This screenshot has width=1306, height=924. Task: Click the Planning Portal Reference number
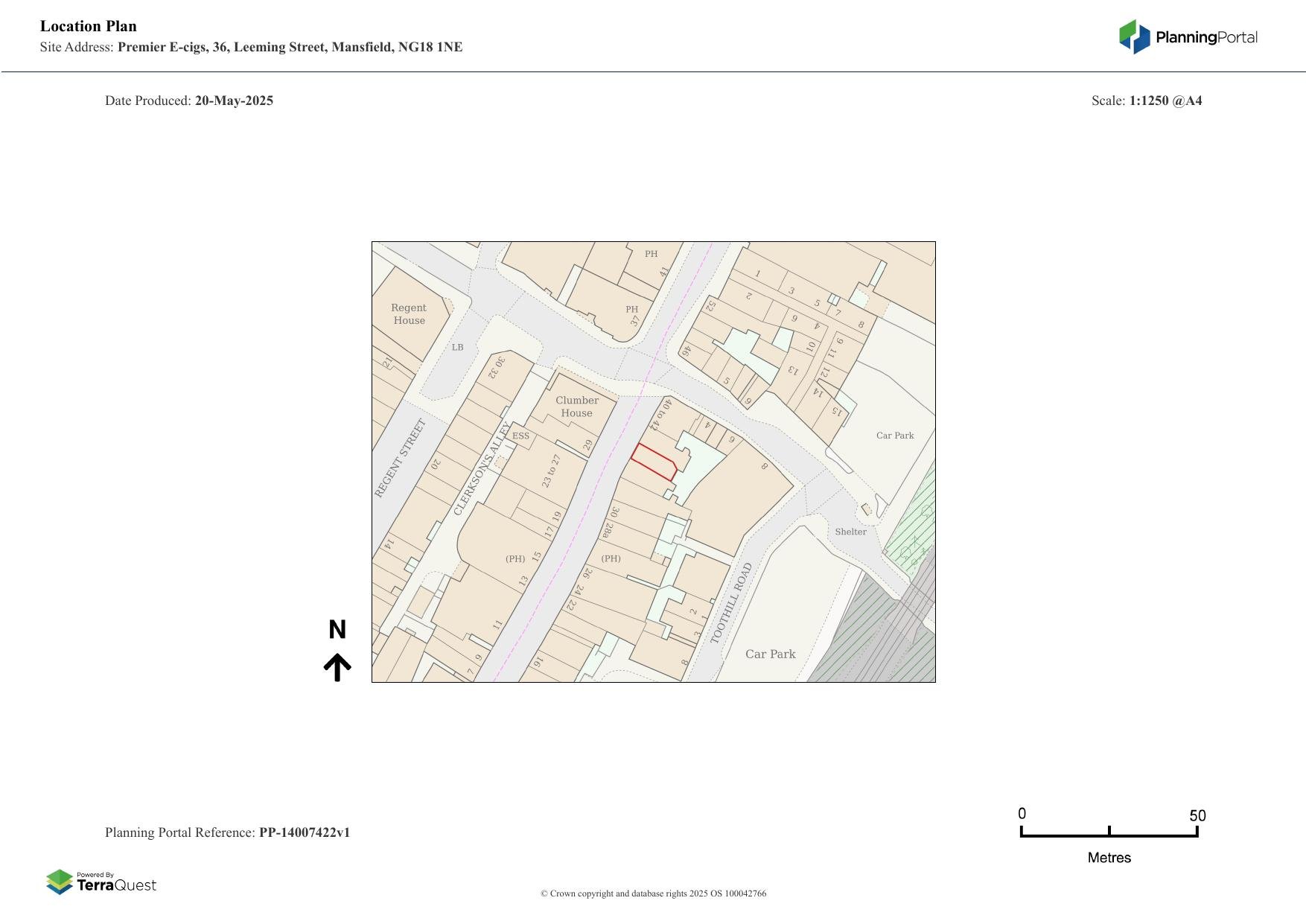(x=304, y=832)
